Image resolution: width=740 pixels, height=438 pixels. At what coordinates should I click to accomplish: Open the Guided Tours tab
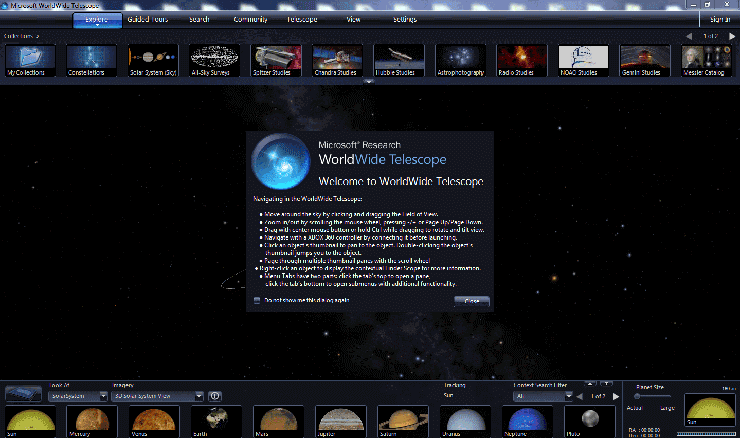pyautogui.click(x=148, y=19)
